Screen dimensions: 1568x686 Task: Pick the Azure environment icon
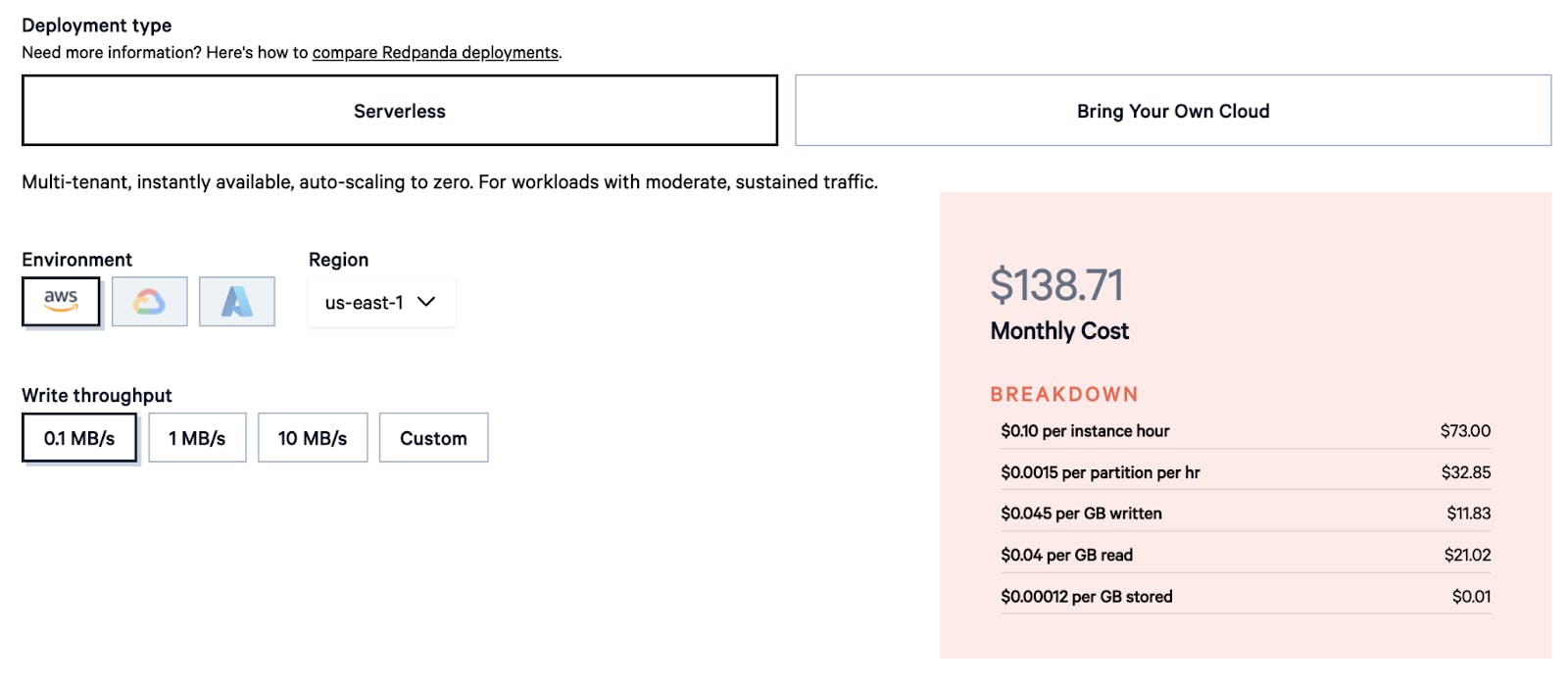pos(236,301)
